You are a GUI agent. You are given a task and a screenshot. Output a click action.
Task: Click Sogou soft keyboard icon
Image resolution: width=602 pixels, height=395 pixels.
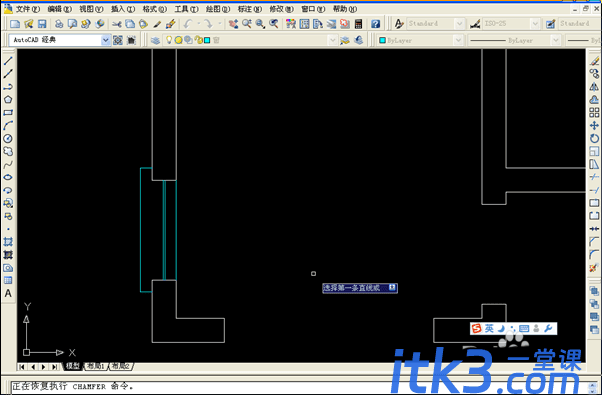tap(524, 329)
